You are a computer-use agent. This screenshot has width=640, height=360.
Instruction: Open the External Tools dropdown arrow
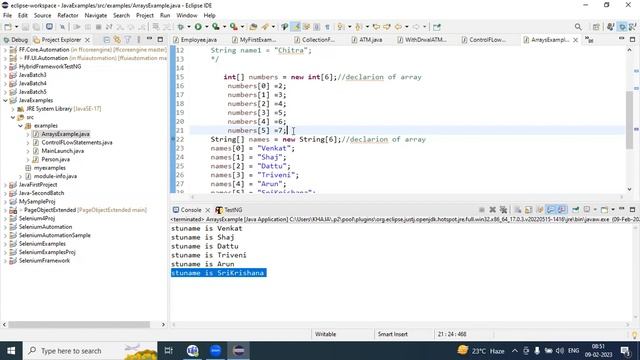tap(242, 27)
